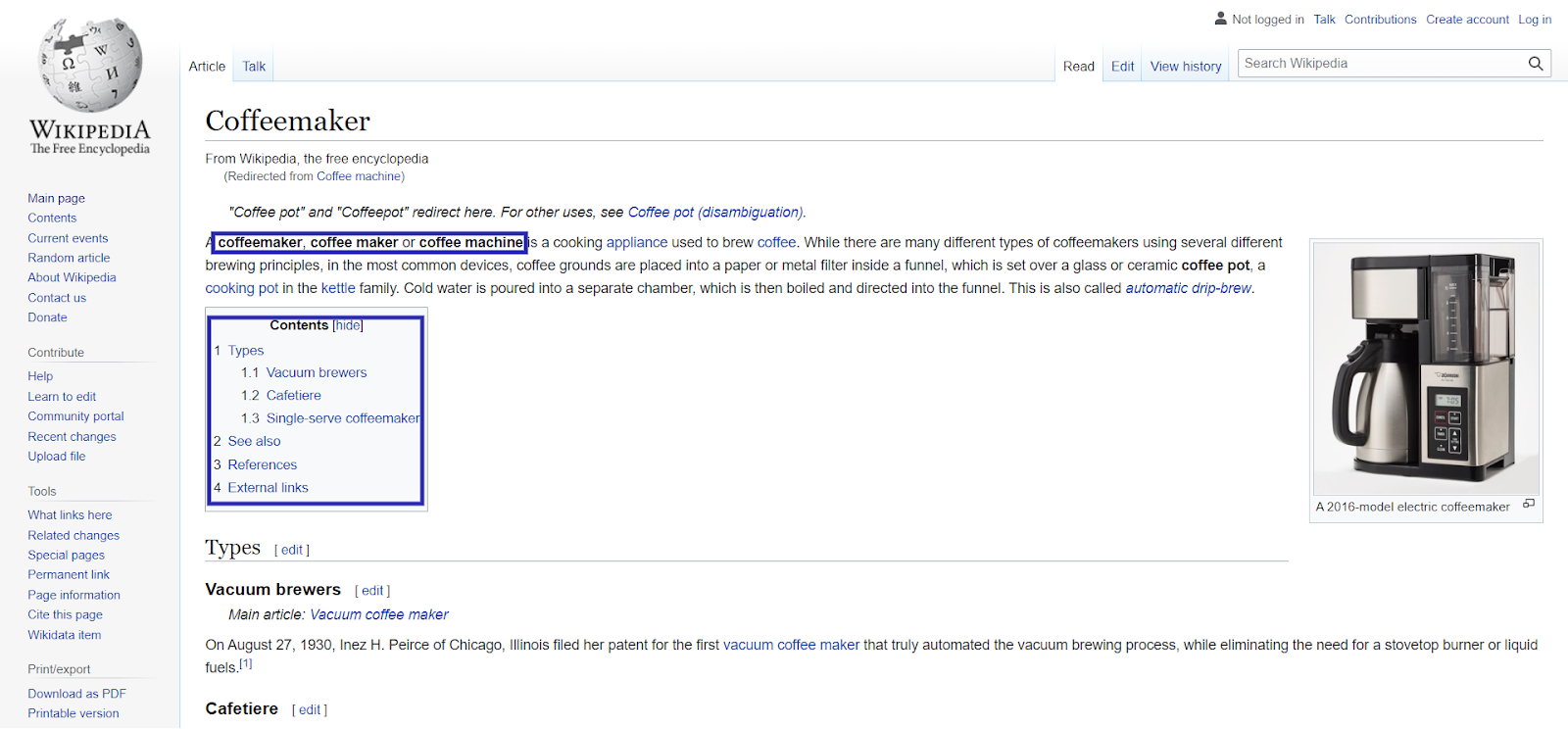The image size is (1568, 729).
Task: Click Contact us link
Action: pyautogui.click(x=57, y=298)
